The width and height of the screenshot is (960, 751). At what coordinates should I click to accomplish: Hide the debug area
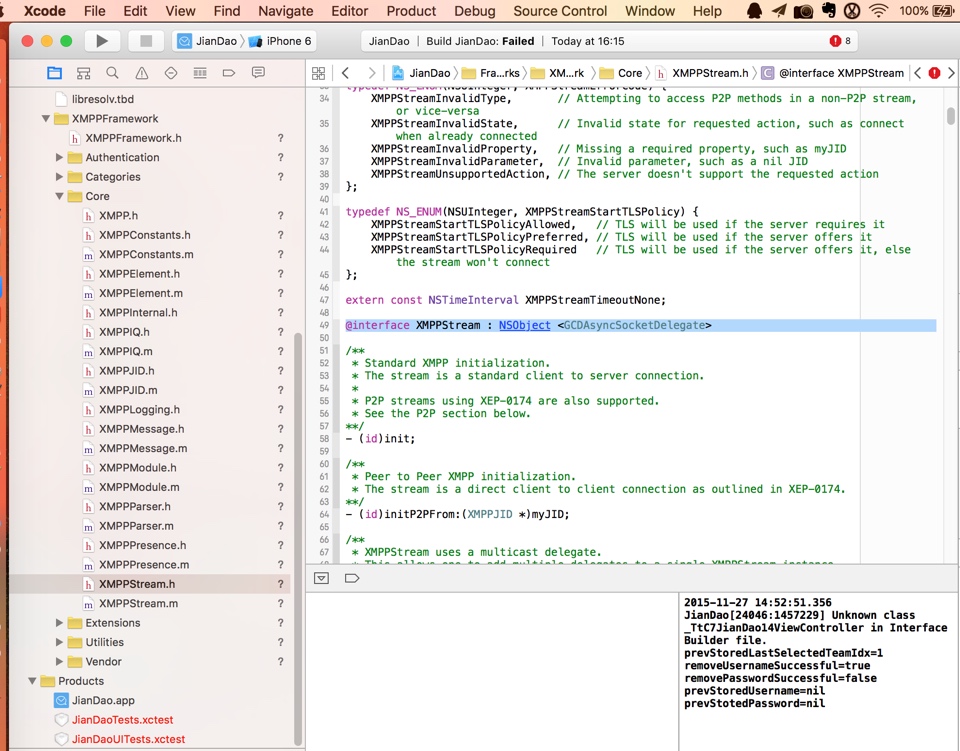(321, 578)
